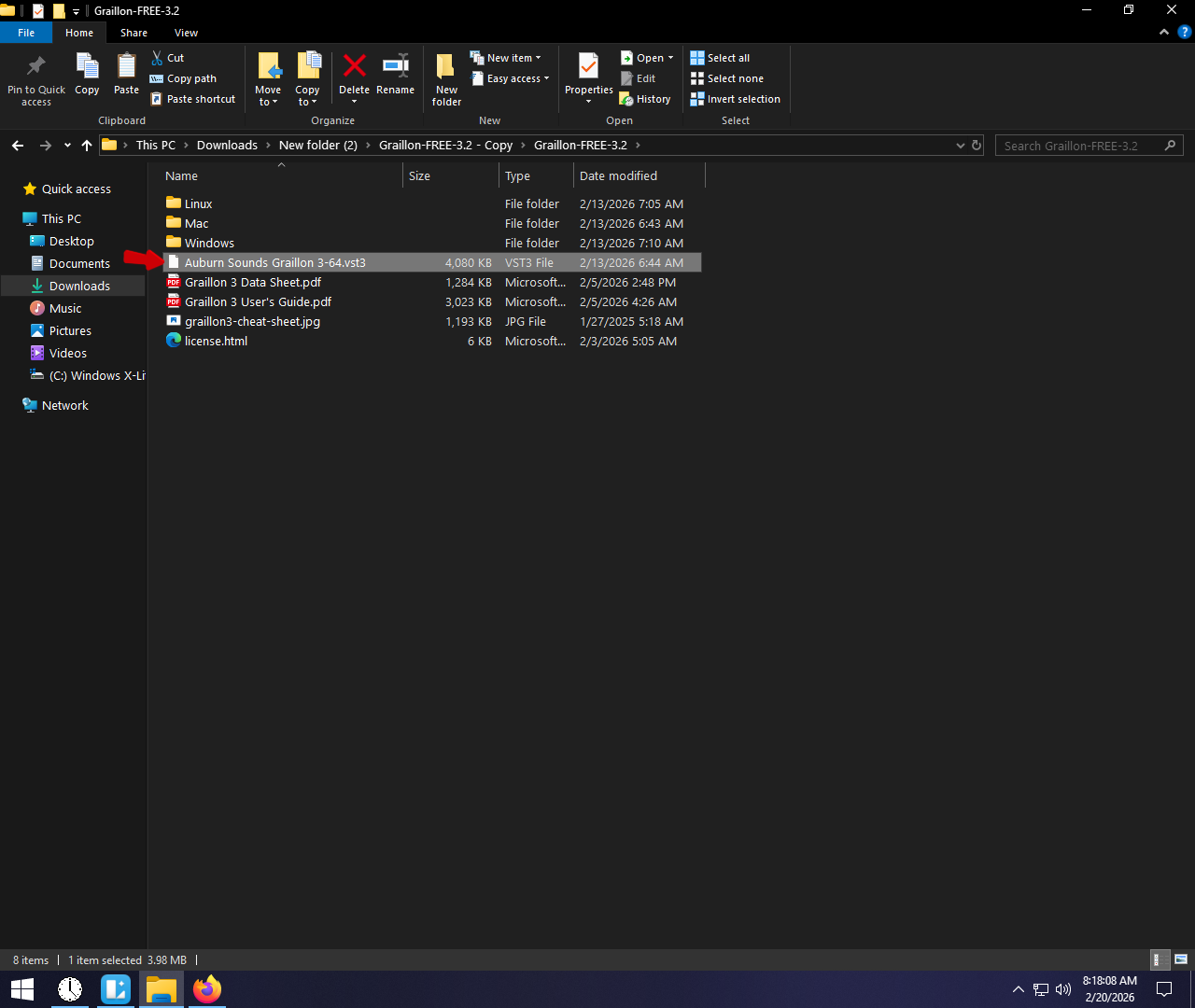Viewport: 1195px width, 1008px height.
Task: Expand address bar history dropdown
Action: click(x=960, y=146)
